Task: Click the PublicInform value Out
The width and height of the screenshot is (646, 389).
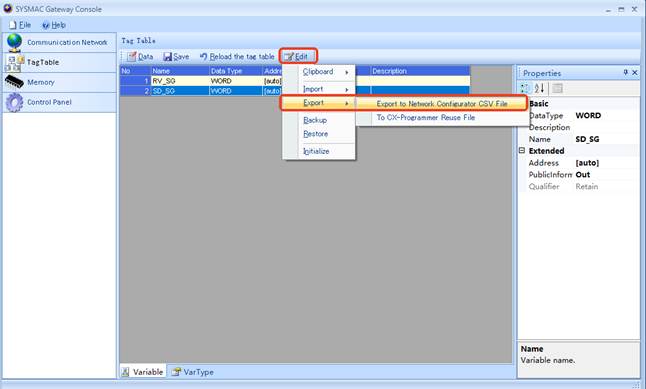Action: point(606,175)
